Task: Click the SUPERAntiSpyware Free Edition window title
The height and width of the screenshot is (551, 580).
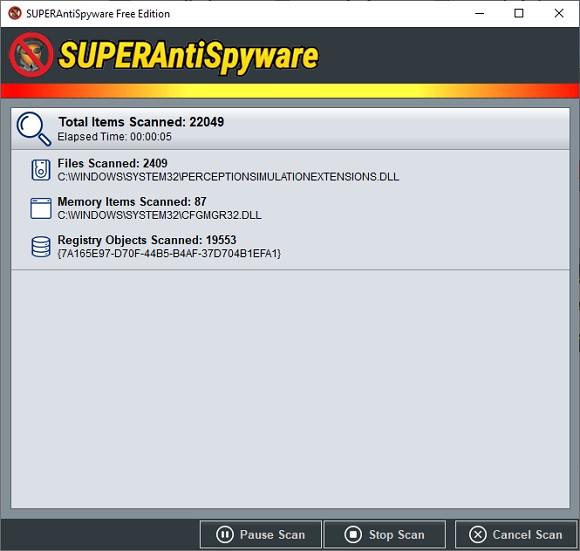Action: [x=98, y=14]
